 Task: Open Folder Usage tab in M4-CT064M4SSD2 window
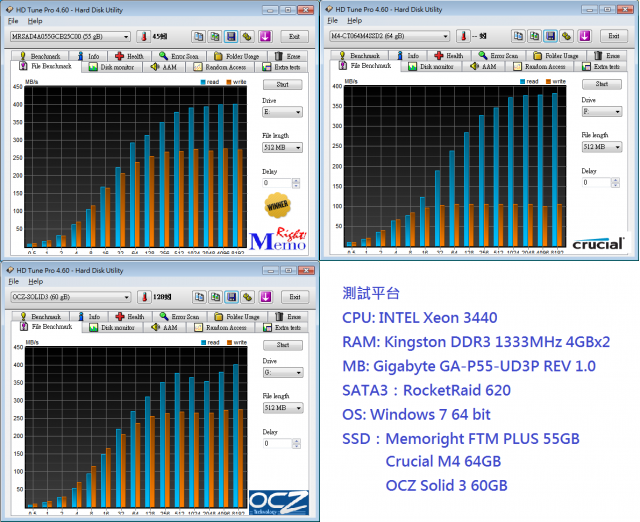(556, 56)
